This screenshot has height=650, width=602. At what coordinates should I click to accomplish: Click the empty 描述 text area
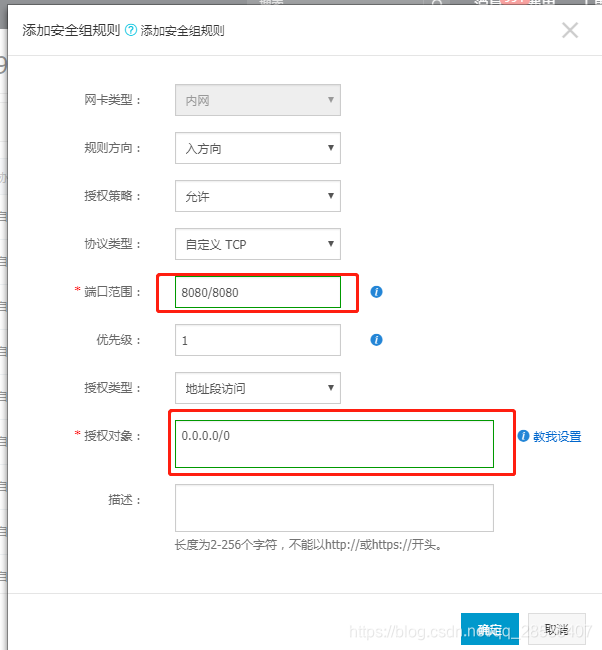click(334, 508)
